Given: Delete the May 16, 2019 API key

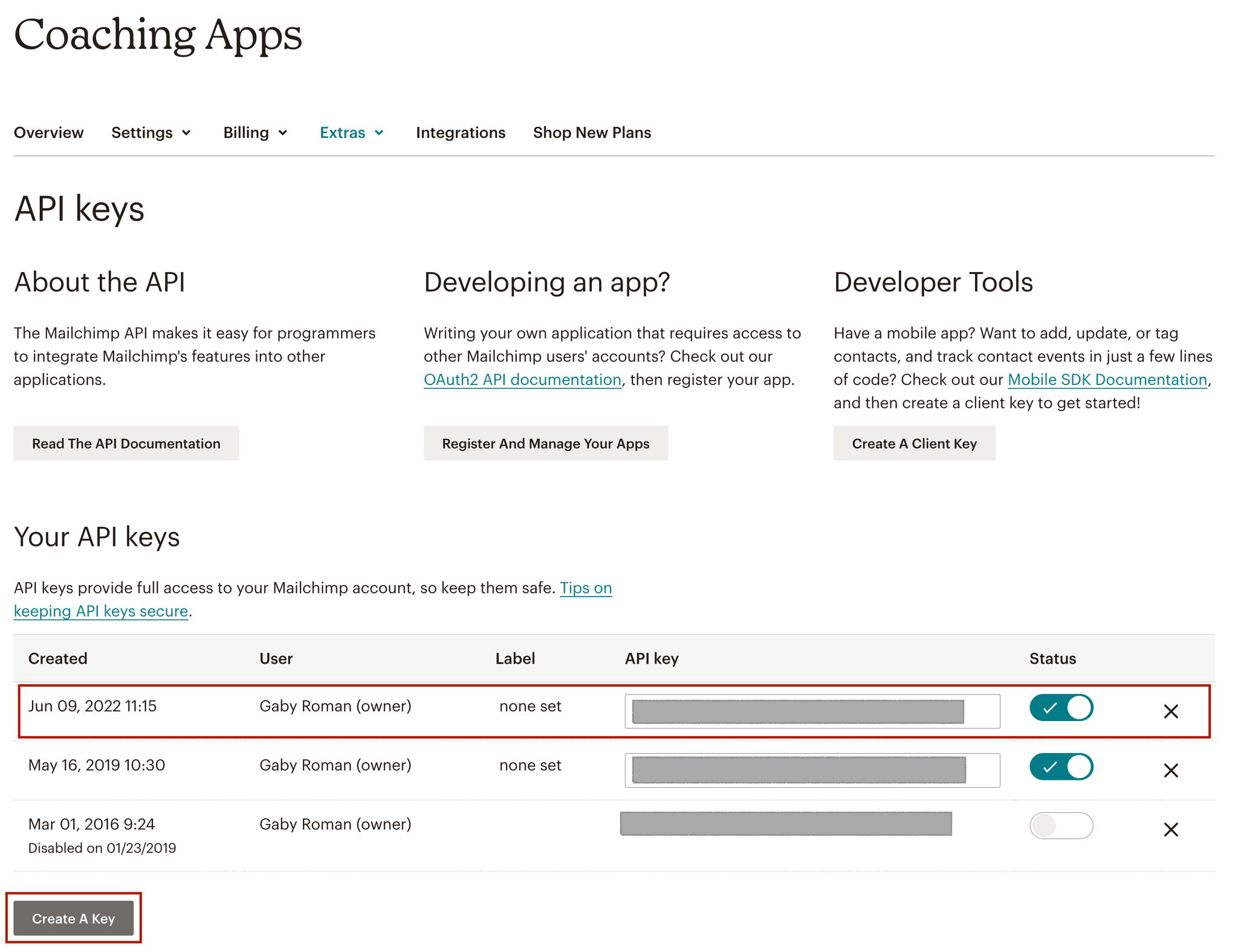Looking at the screenshot, I should [x=1170, y=770].
